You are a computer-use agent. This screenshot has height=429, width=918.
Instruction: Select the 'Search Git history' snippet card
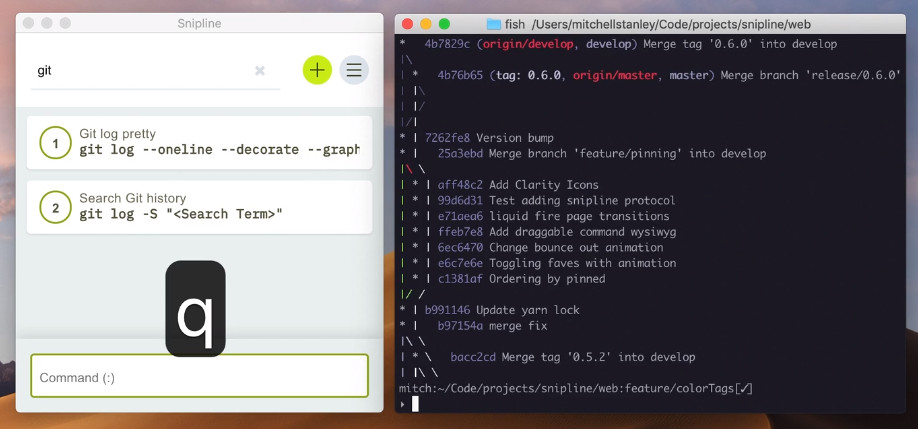pos(200,207)
